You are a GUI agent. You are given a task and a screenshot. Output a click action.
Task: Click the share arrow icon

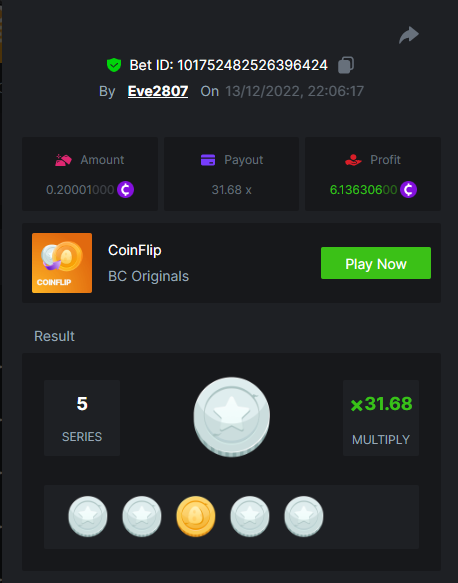pyautogui.click(x=409, y=35)
